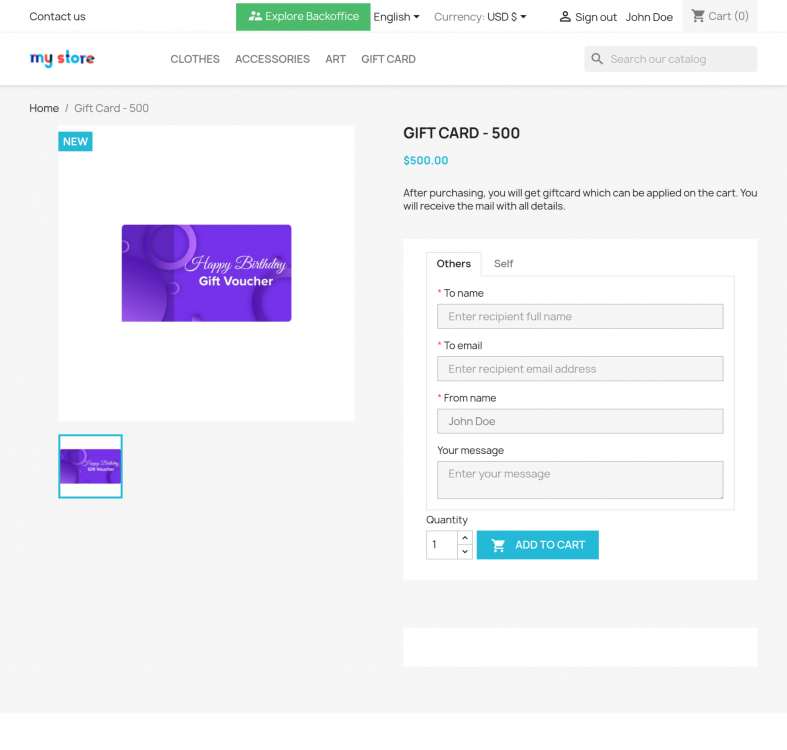Open the English language dropdown
Screen dimensions: 787x750
[x=396, y=17]
